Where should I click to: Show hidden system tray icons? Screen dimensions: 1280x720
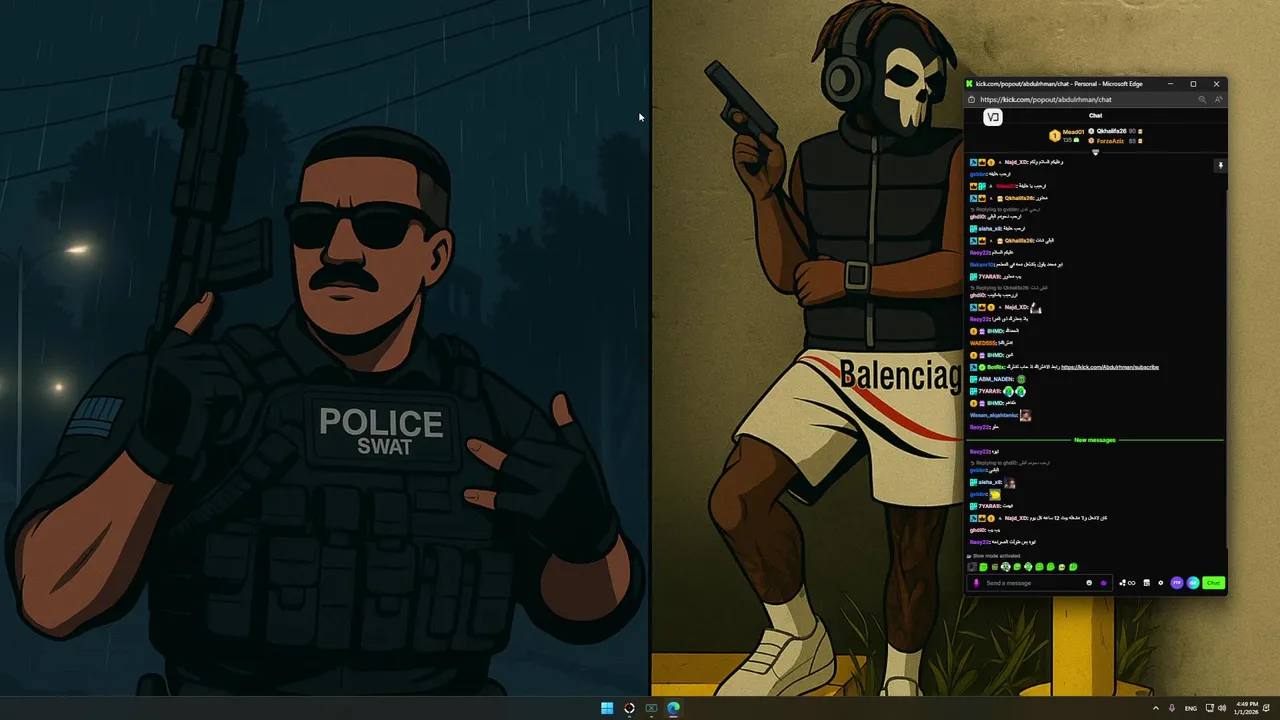pos(1156,708)
